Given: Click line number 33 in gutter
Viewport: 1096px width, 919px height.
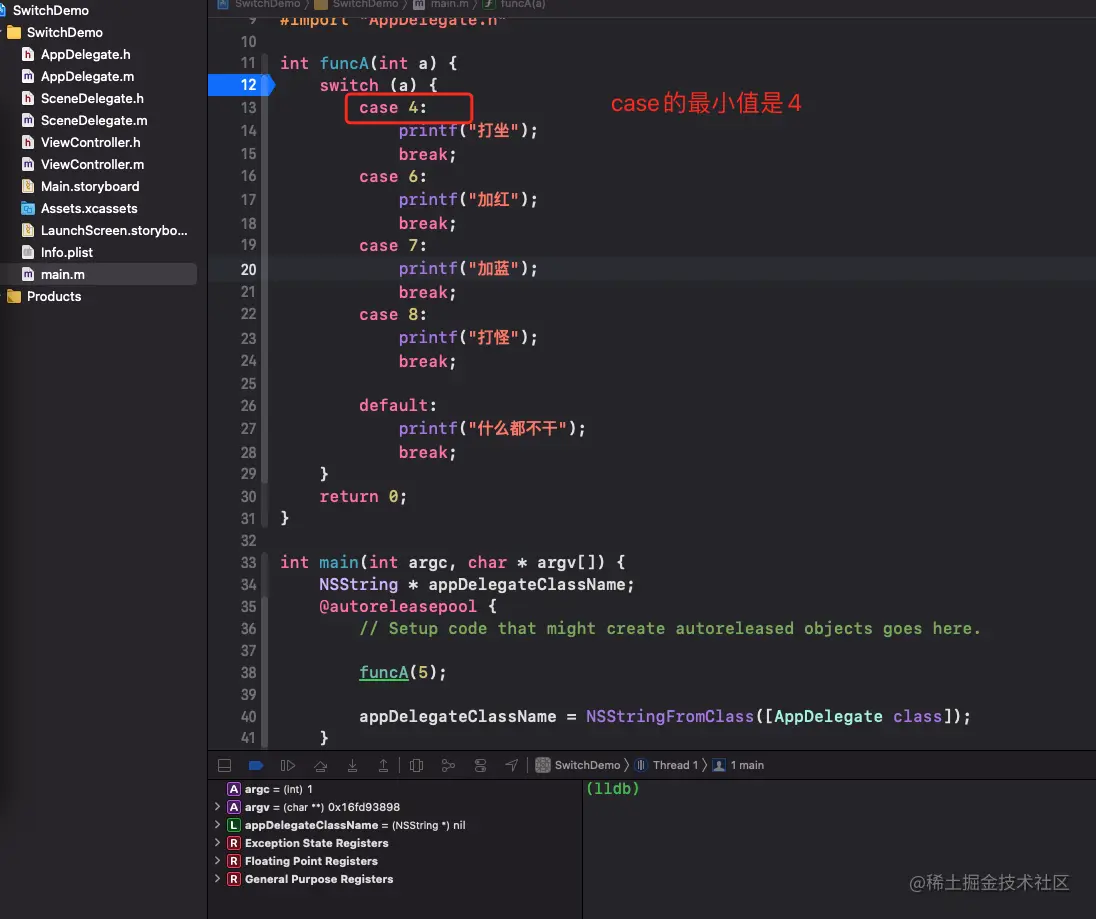Looking at the screenshot, I should pos(248,563).
